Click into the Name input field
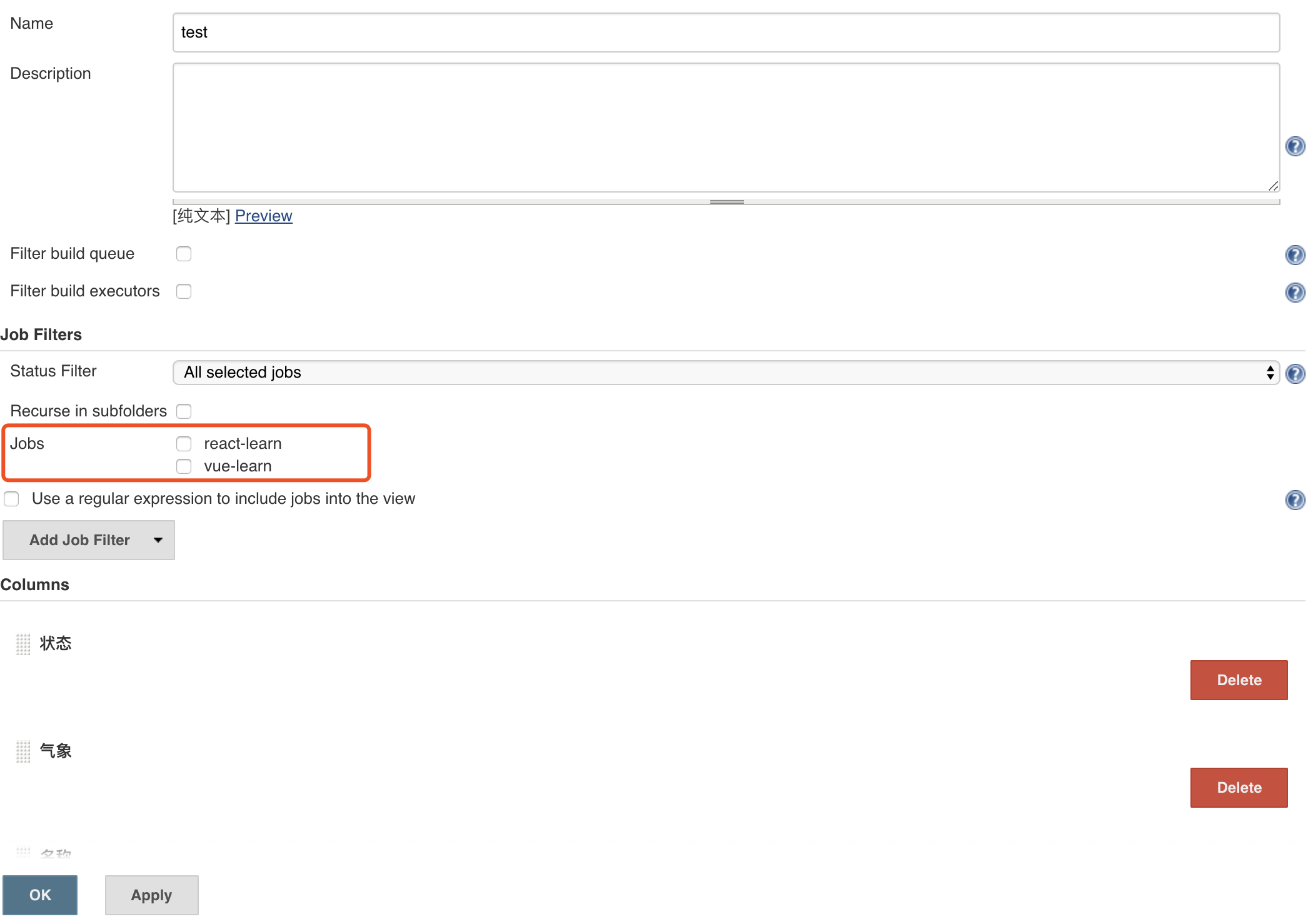The image size is (1313, 924). tap(725, 33)
